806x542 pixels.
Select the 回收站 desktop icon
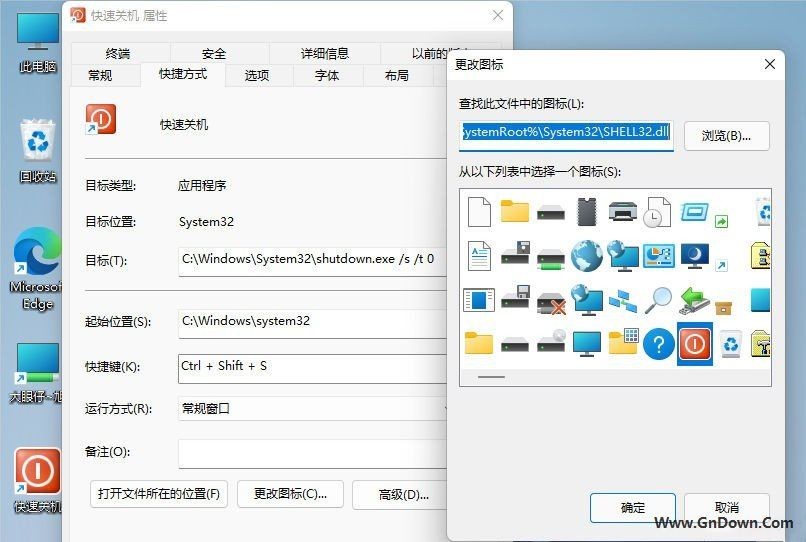[38, 151]
